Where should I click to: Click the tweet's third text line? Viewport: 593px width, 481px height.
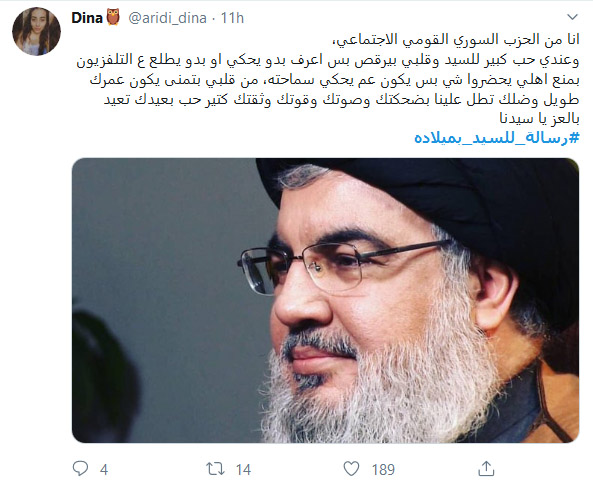[x=334, y=81]
